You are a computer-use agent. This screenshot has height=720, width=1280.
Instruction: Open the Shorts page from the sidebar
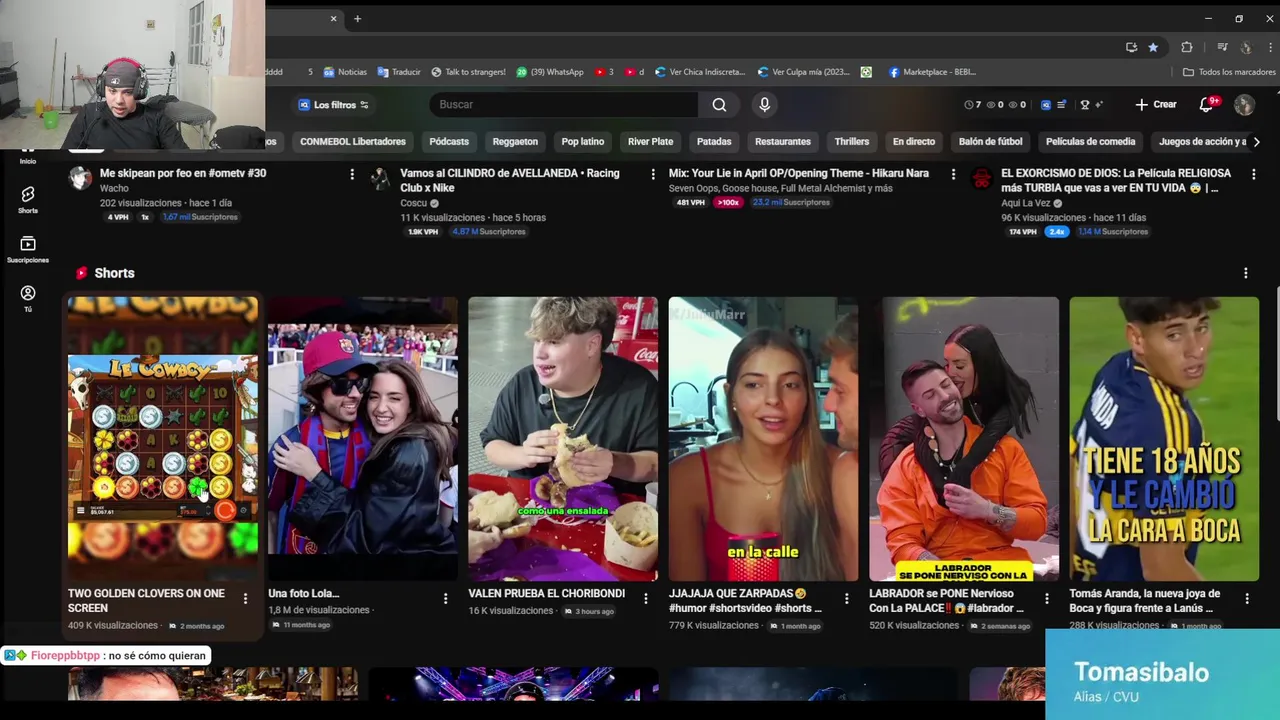(28, 200)
